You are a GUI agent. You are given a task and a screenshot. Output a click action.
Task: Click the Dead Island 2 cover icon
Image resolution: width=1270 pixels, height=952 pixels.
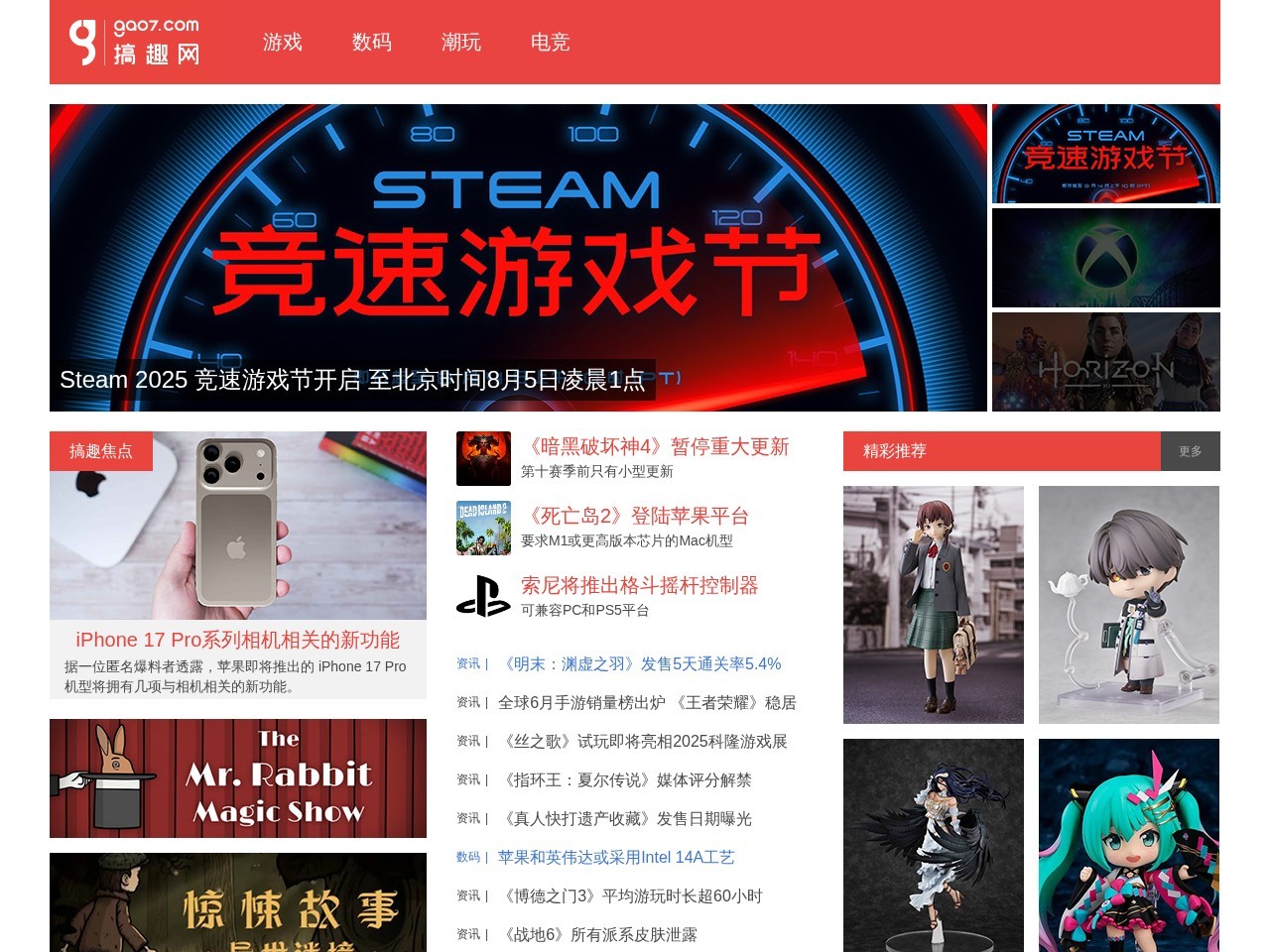[483, 527]
